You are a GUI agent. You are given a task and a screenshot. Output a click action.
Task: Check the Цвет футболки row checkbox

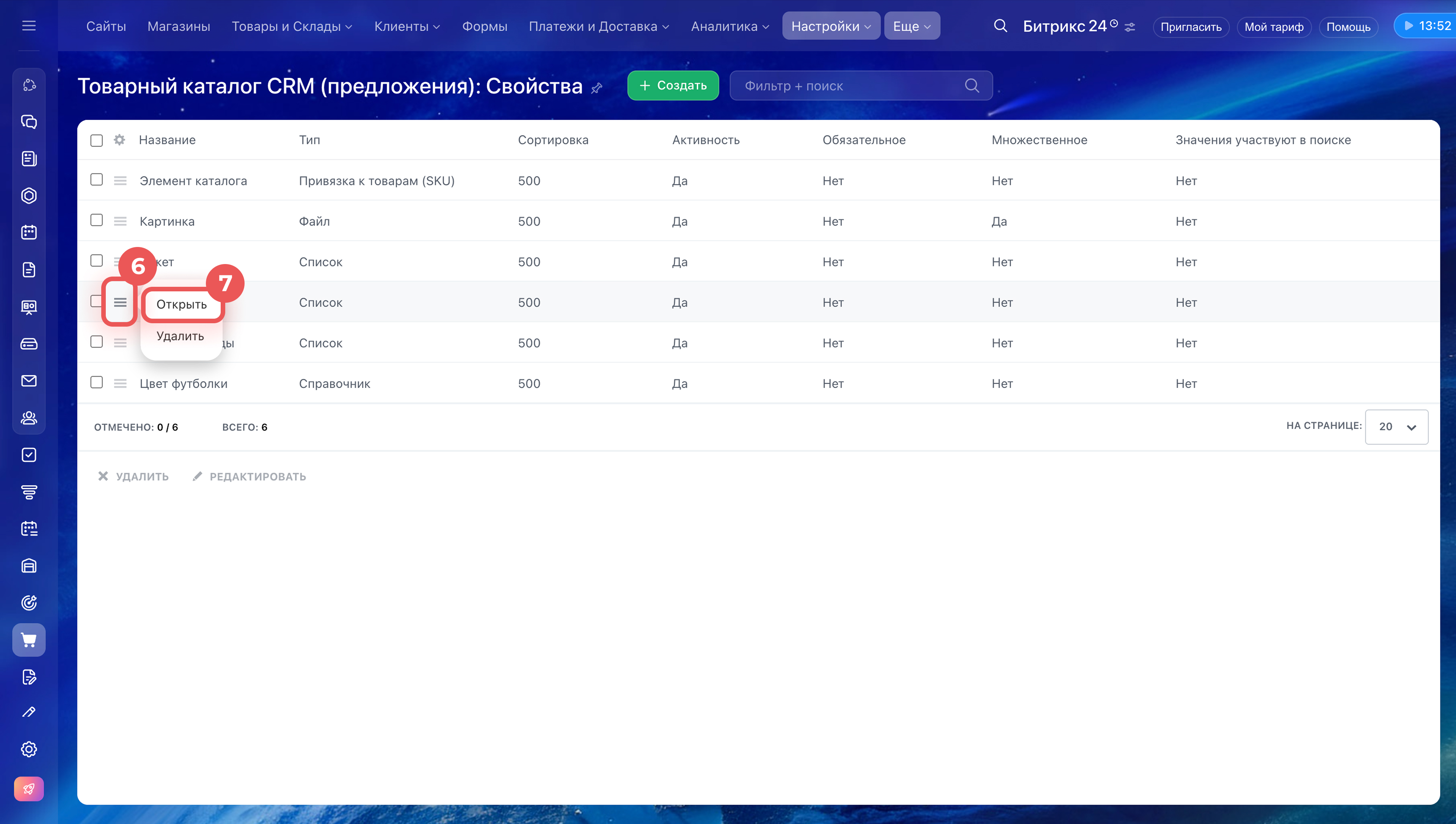point(97,382)
